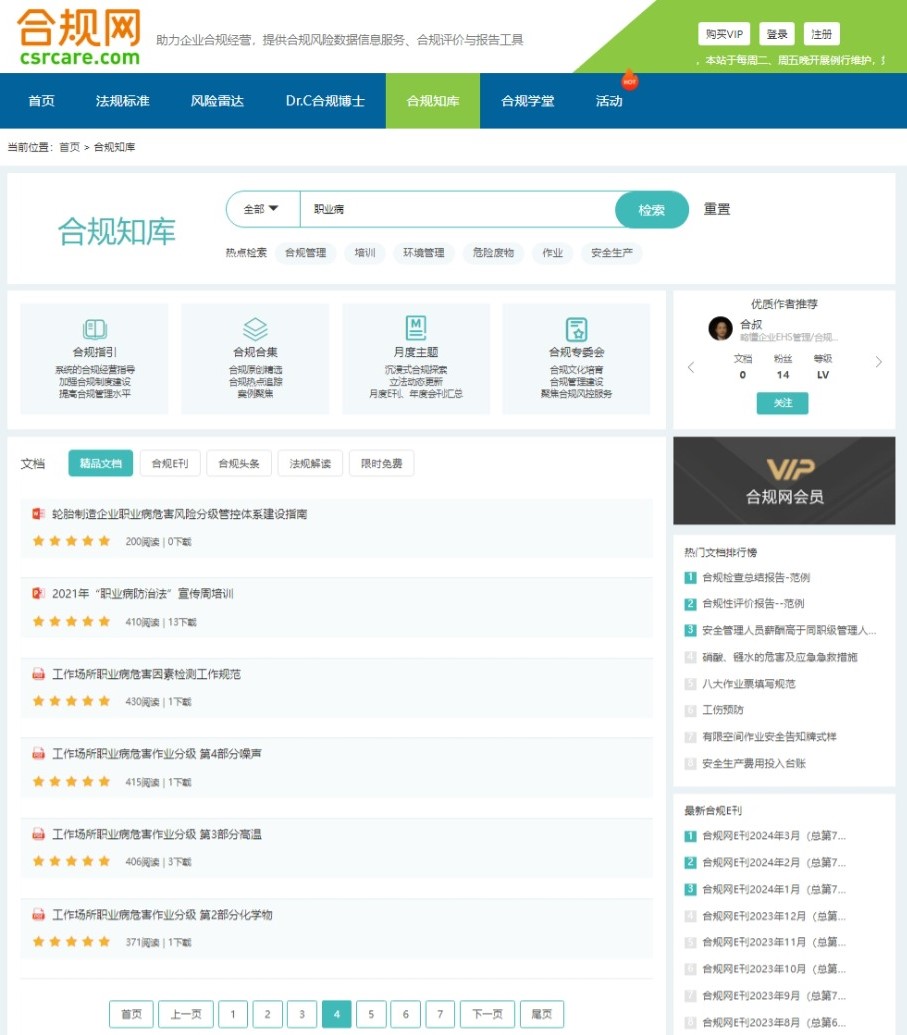The image size is (907, 1035).
Task: Click star rating of 轮胎制造企业 document
Action: [x=71, y=541]
